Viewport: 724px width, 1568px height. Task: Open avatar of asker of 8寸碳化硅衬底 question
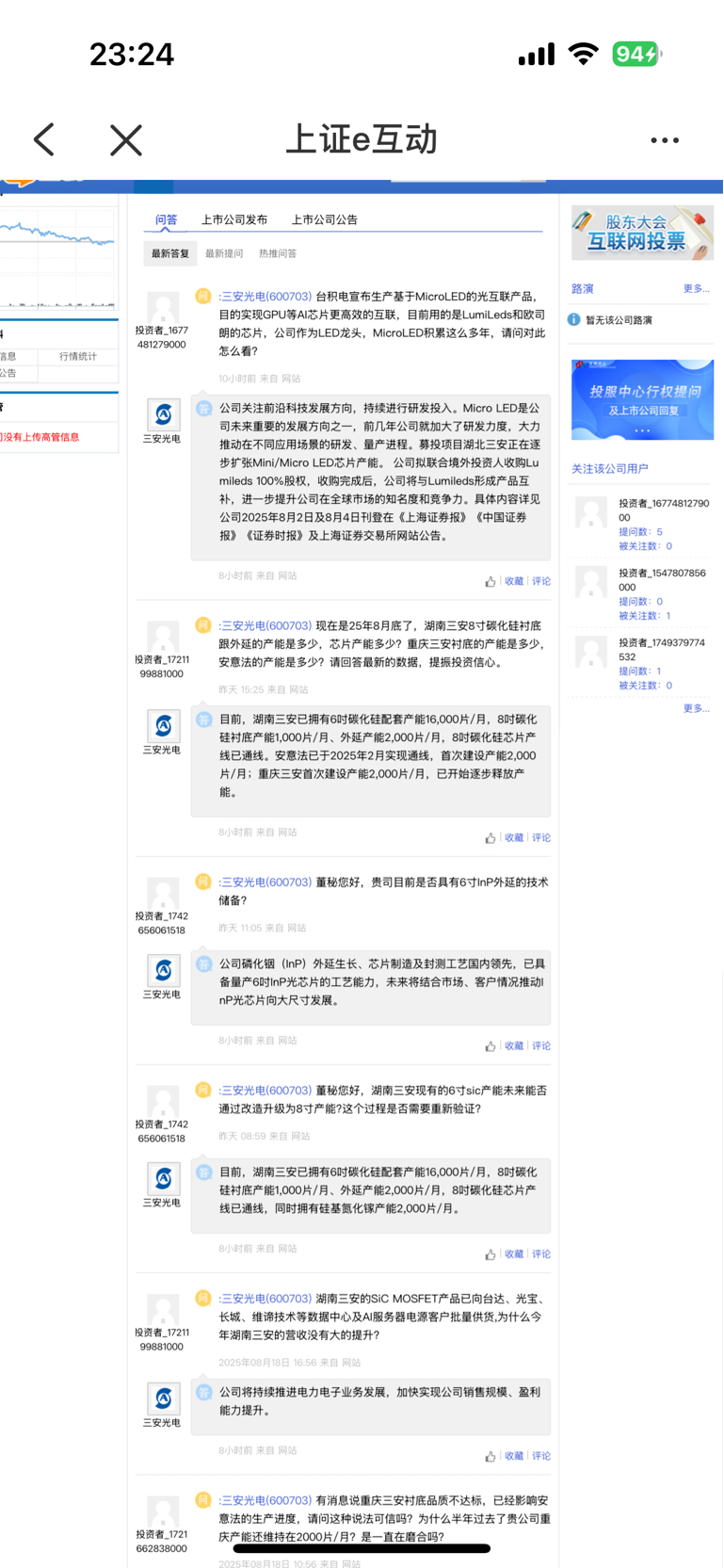click(x=163, y=637)
